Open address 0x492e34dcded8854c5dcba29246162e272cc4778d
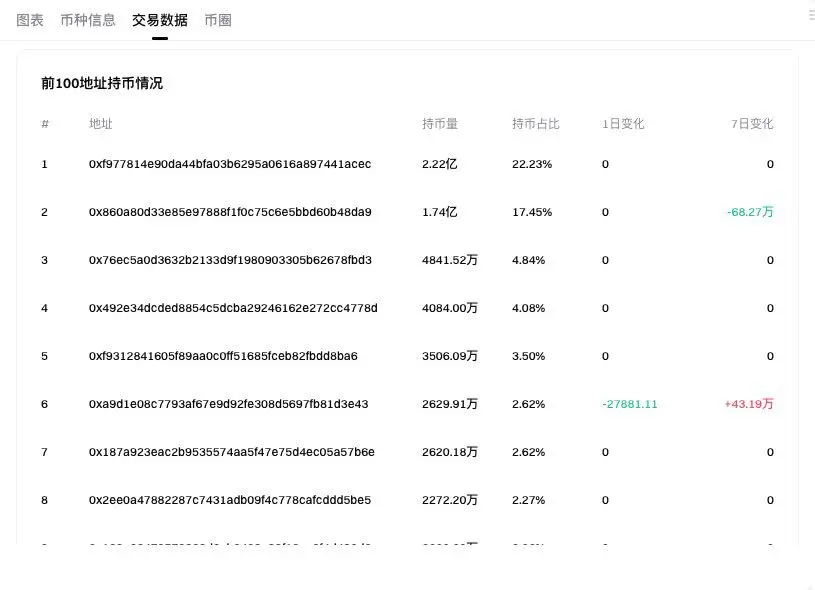815x590 pixels. (x=233, y=308)
